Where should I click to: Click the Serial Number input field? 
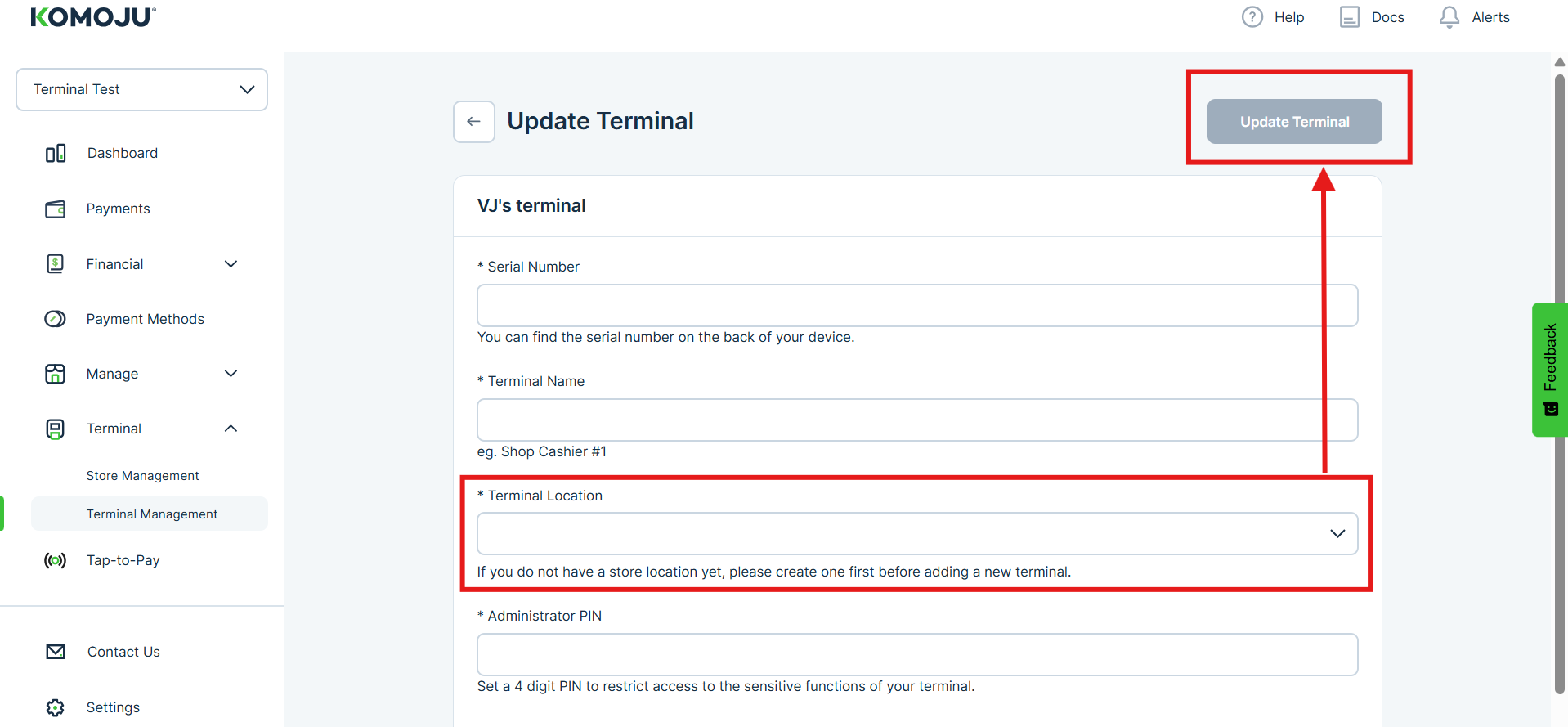click(x=916, y=305)
